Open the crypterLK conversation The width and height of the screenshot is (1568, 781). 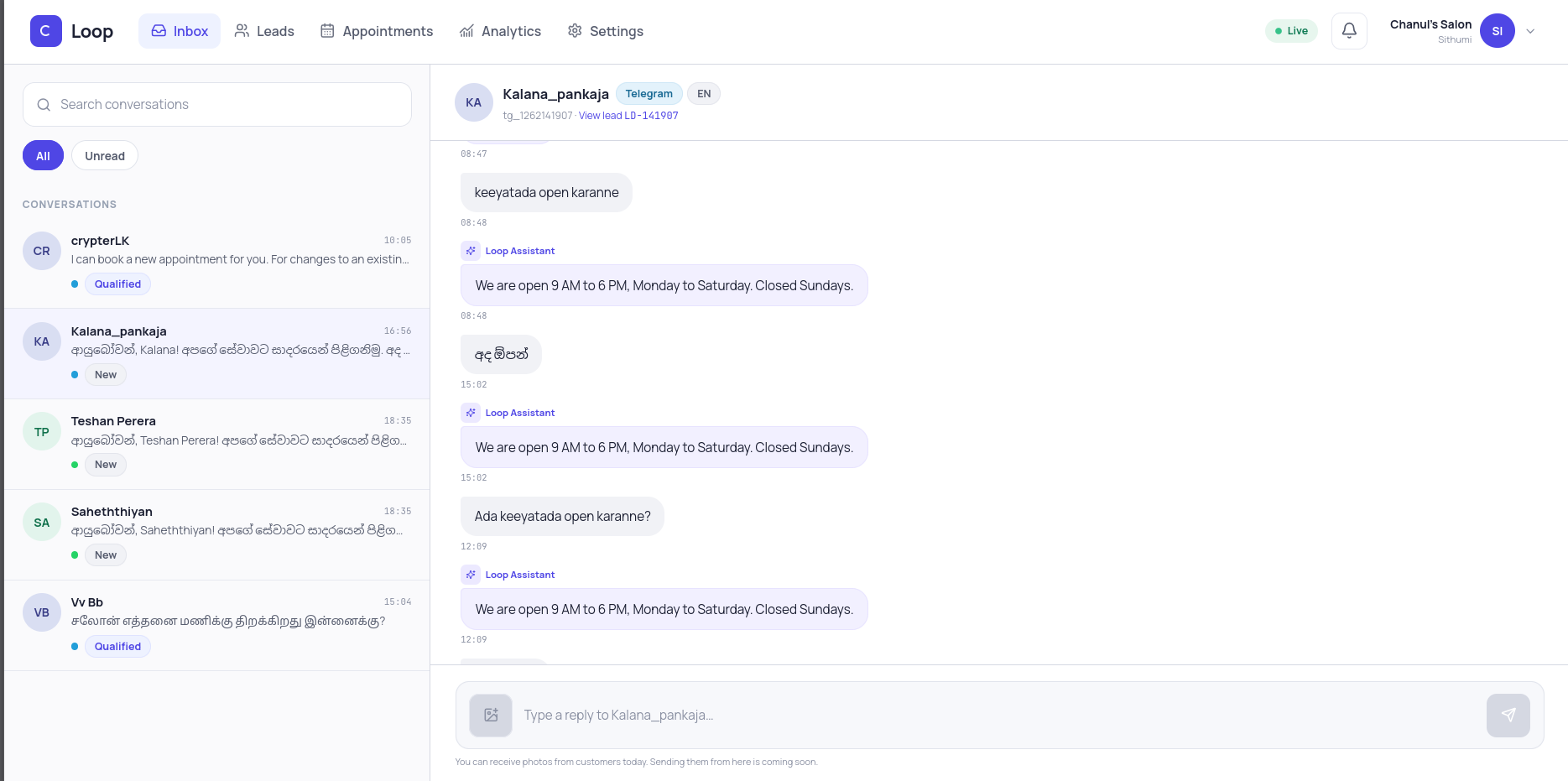point(217,263)
